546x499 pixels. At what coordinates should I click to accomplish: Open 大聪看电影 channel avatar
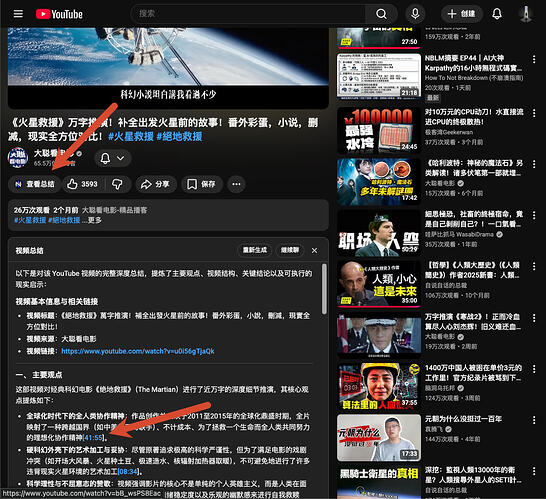pos(18,157)
